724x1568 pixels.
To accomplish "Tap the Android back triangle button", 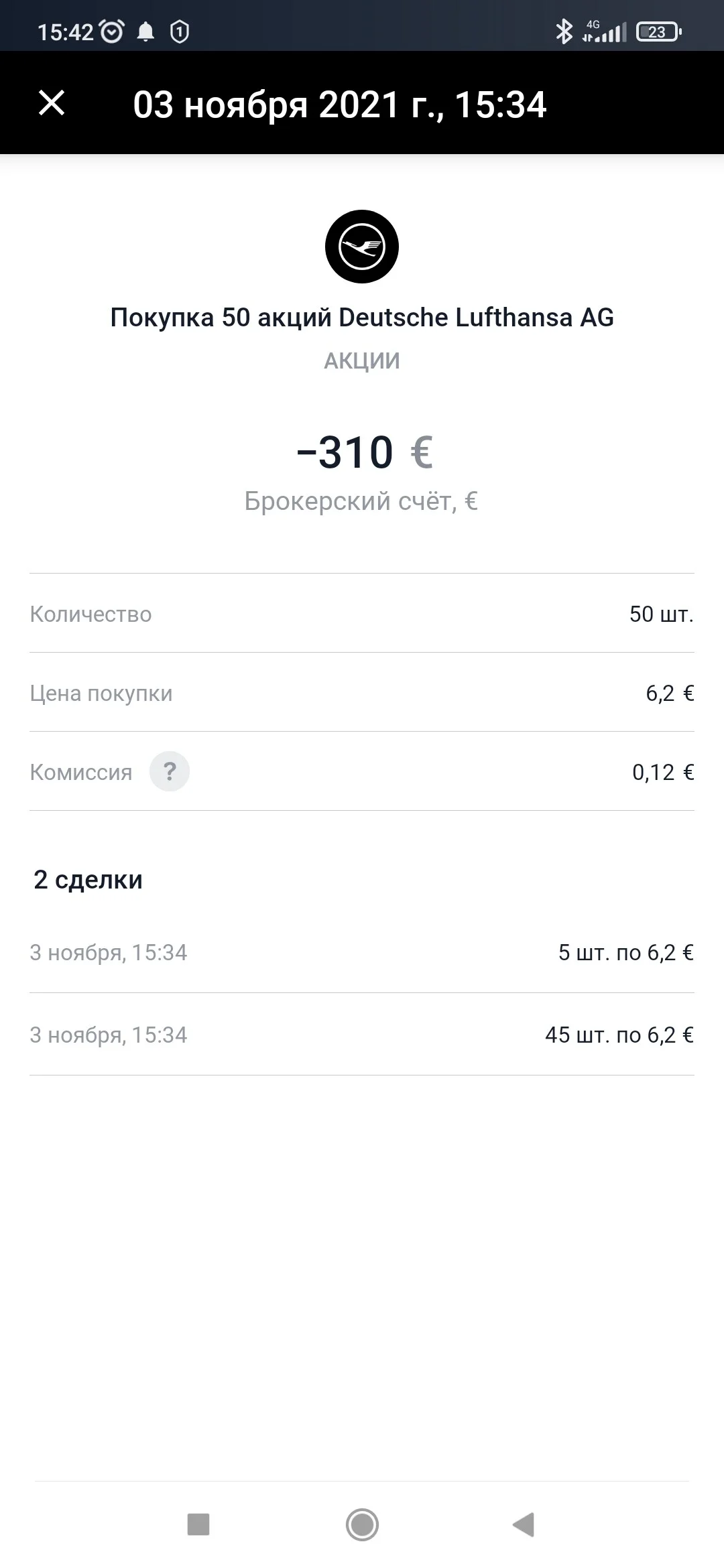I will coord(524,1524).
